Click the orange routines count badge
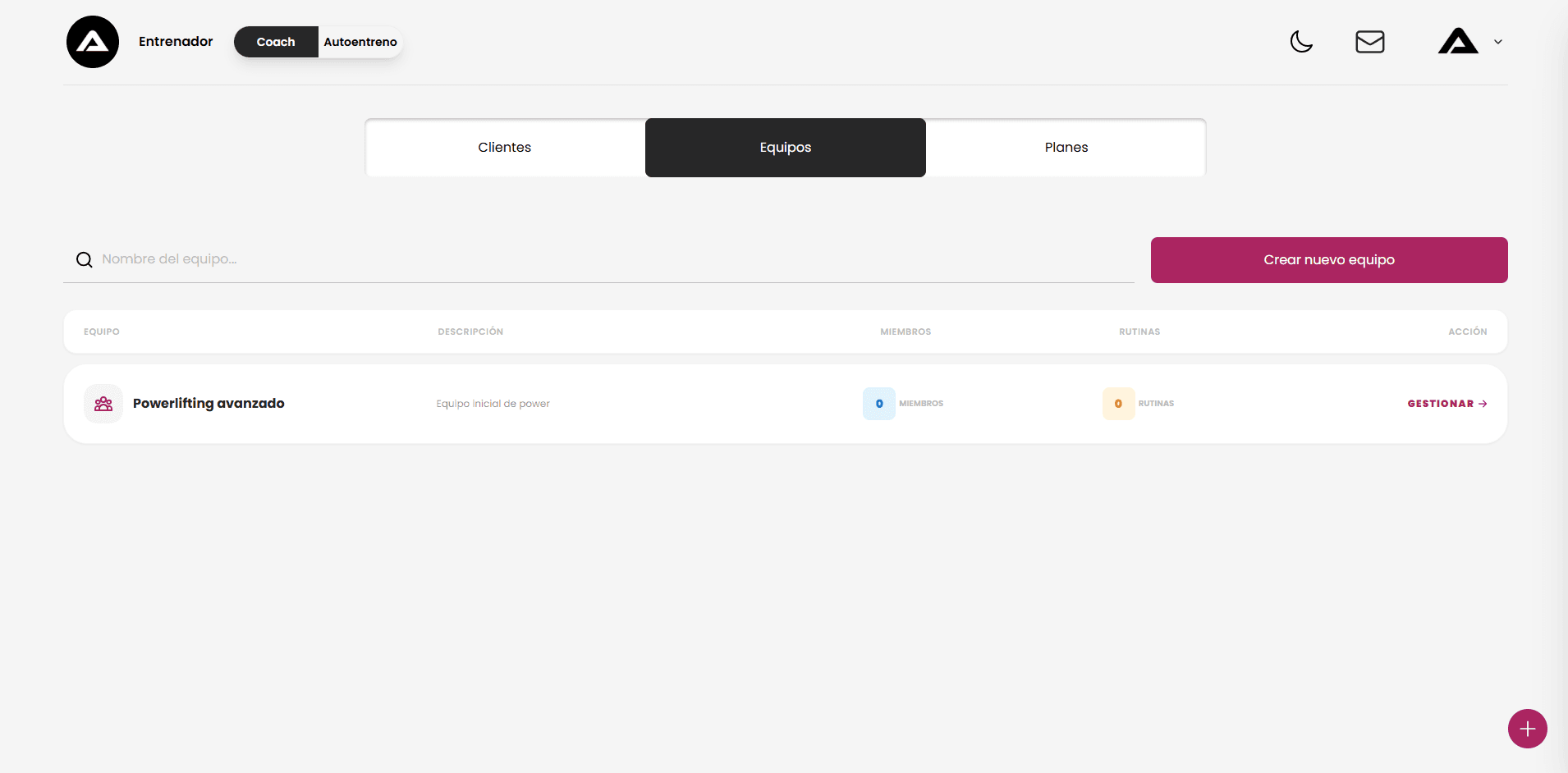The image size is (1568, 773). click(x=1118, y=404)
